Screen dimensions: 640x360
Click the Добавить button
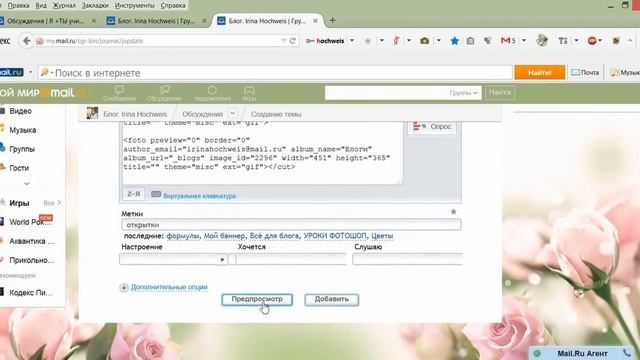(331, 299)
